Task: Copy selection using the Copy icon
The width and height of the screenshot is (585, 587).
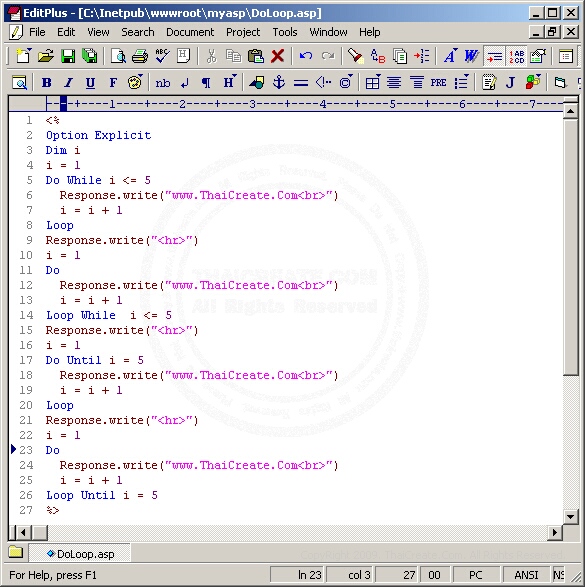Action: (233, 56)
